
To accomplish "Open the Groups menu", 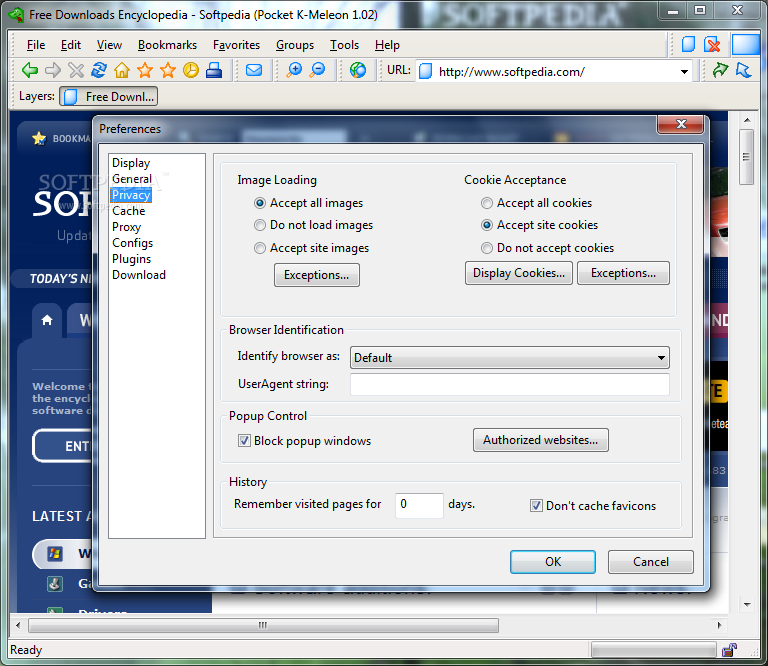I will (295, 45).
